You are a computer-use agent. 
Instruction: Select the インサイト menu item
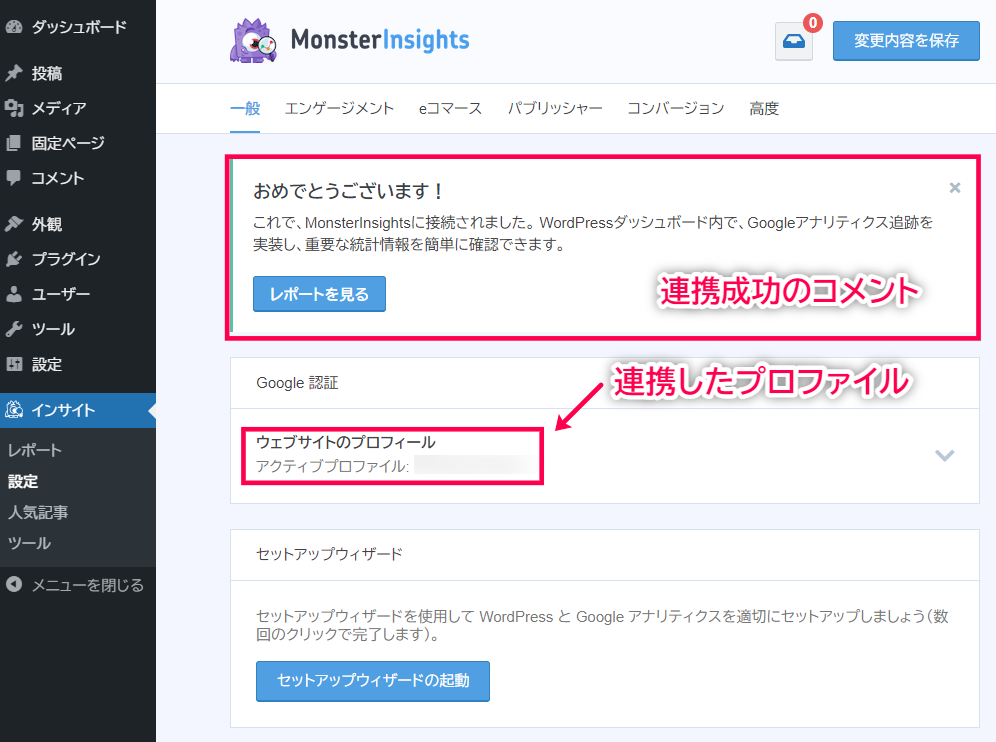point(64,410)
